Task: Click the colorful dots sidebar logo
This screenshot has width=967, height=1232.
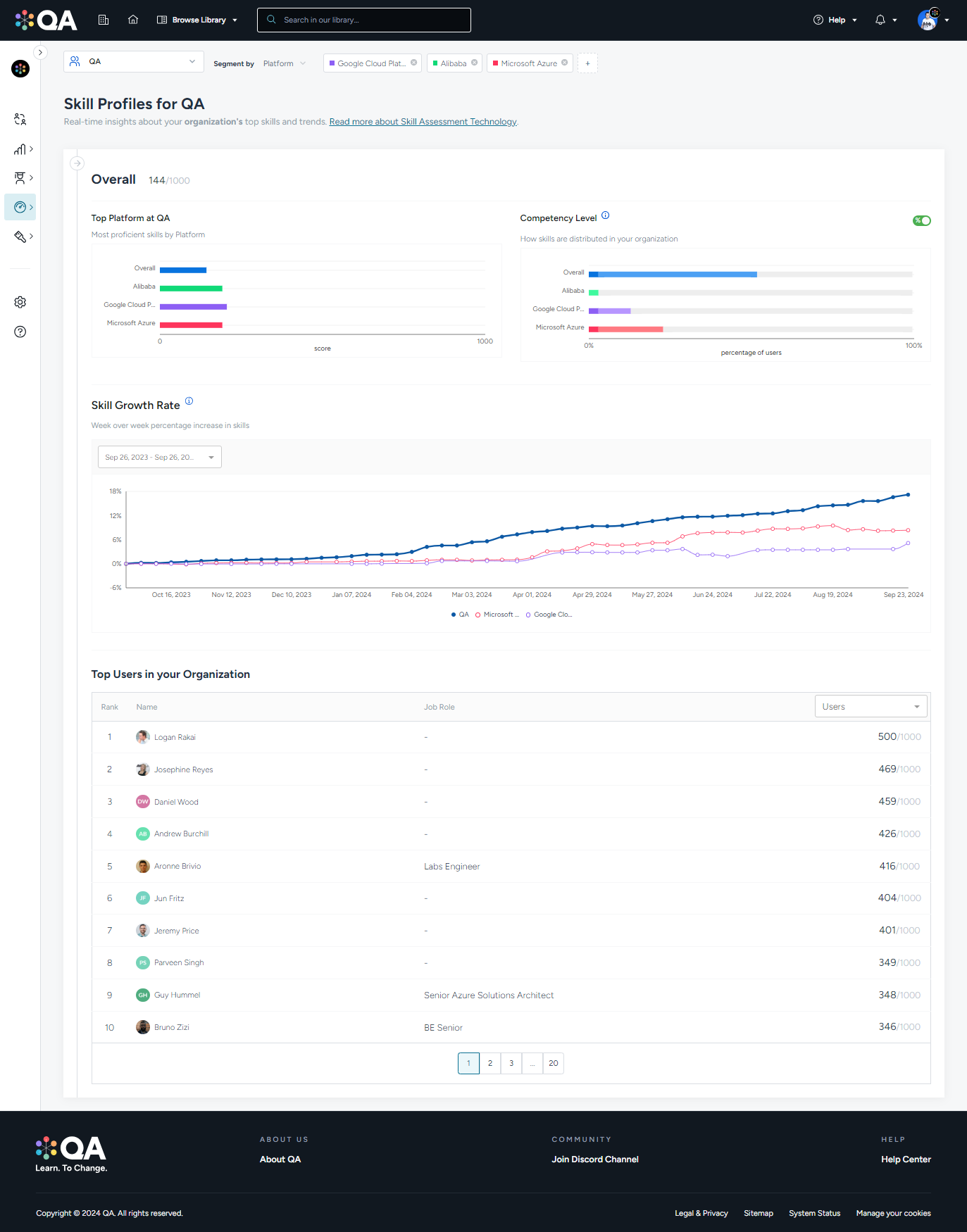Action: tap(20, 68)
